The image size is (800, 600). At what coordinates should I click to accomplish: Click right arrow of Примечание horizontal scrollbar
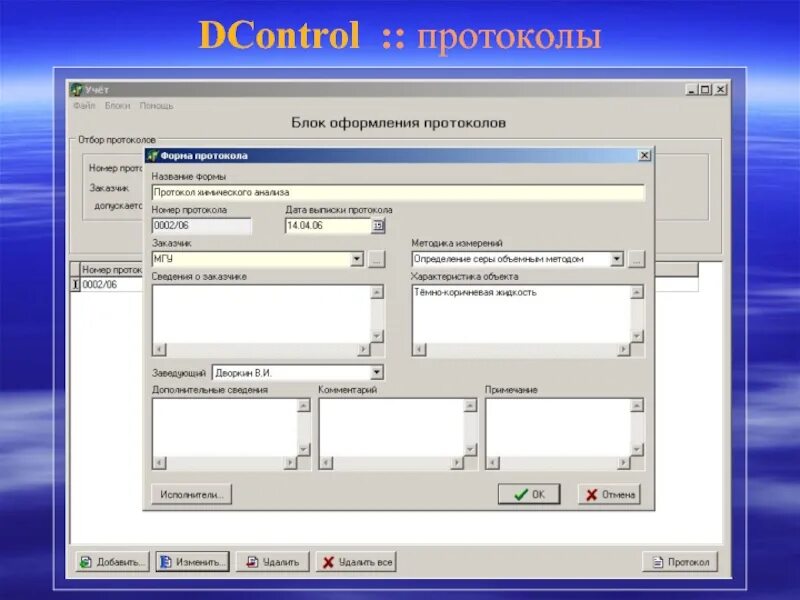pyautogui.click(x=623, y=462)
